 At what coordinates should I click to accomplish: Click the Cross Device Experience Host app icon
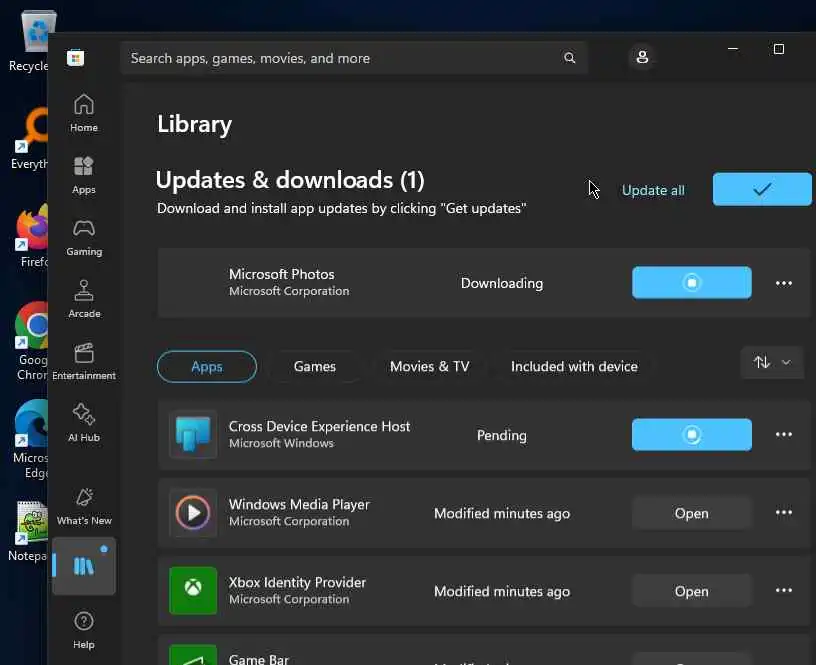click(193, 434)
